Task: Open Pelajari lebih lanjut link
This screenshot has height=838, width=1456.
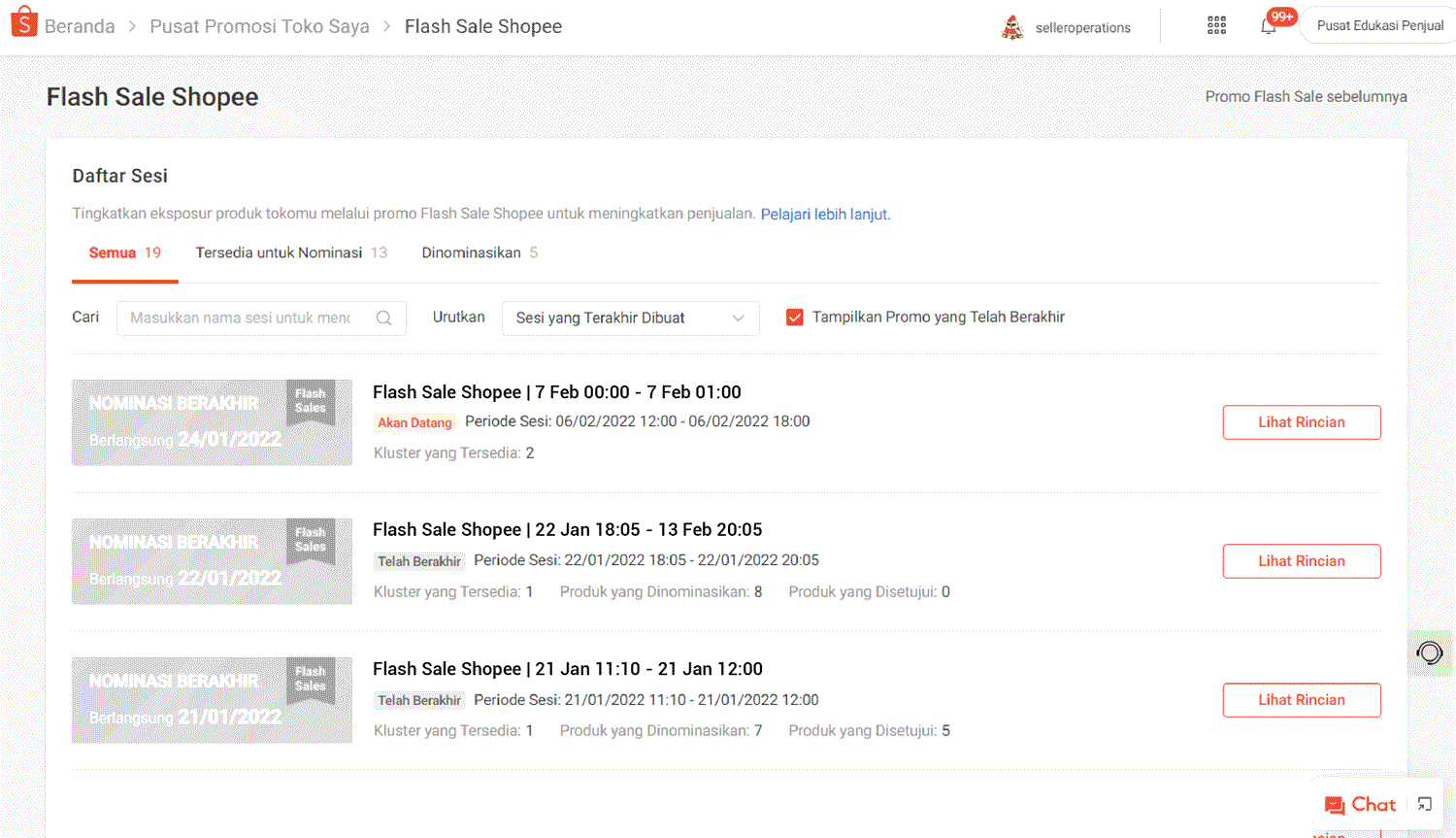Action: tap(823, 214)
